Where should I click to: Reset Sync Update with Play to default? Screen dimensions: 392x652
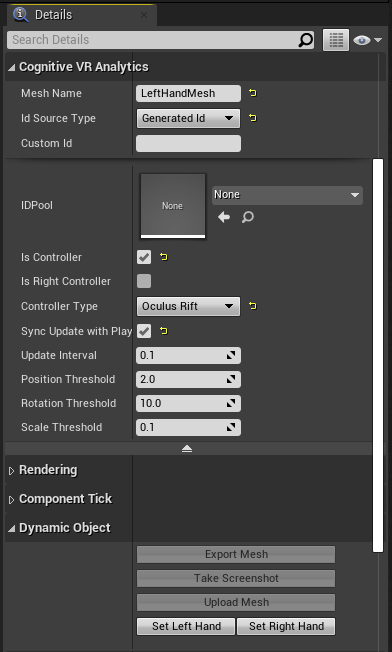(164, 331)
